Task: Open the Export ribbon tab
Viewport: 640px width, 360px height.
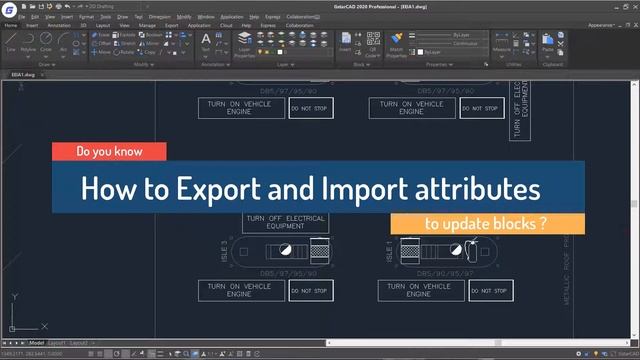Action: point(171,25)
